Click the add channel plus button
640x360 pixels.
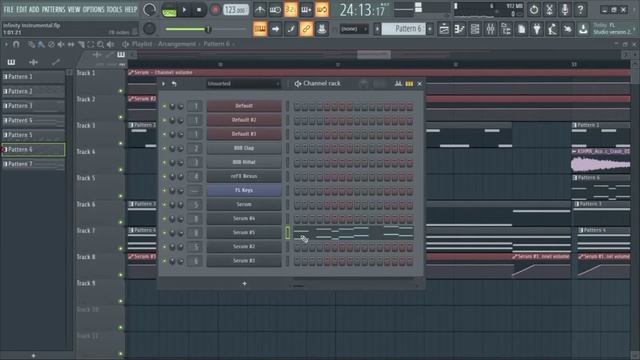coord(244,283)
